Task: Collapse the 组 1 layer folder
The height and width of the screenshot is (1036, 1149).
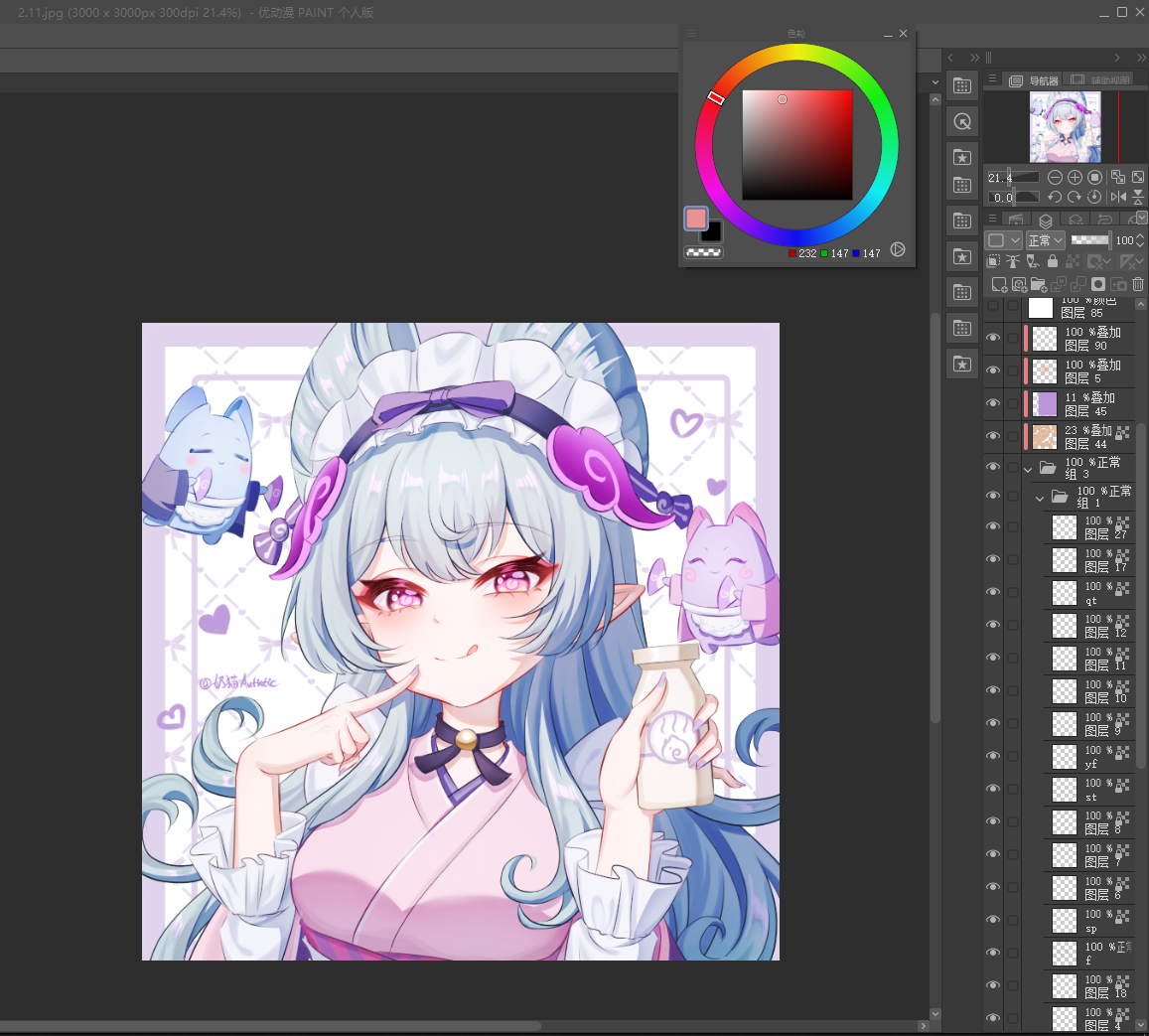Action: coord(1039,499)
